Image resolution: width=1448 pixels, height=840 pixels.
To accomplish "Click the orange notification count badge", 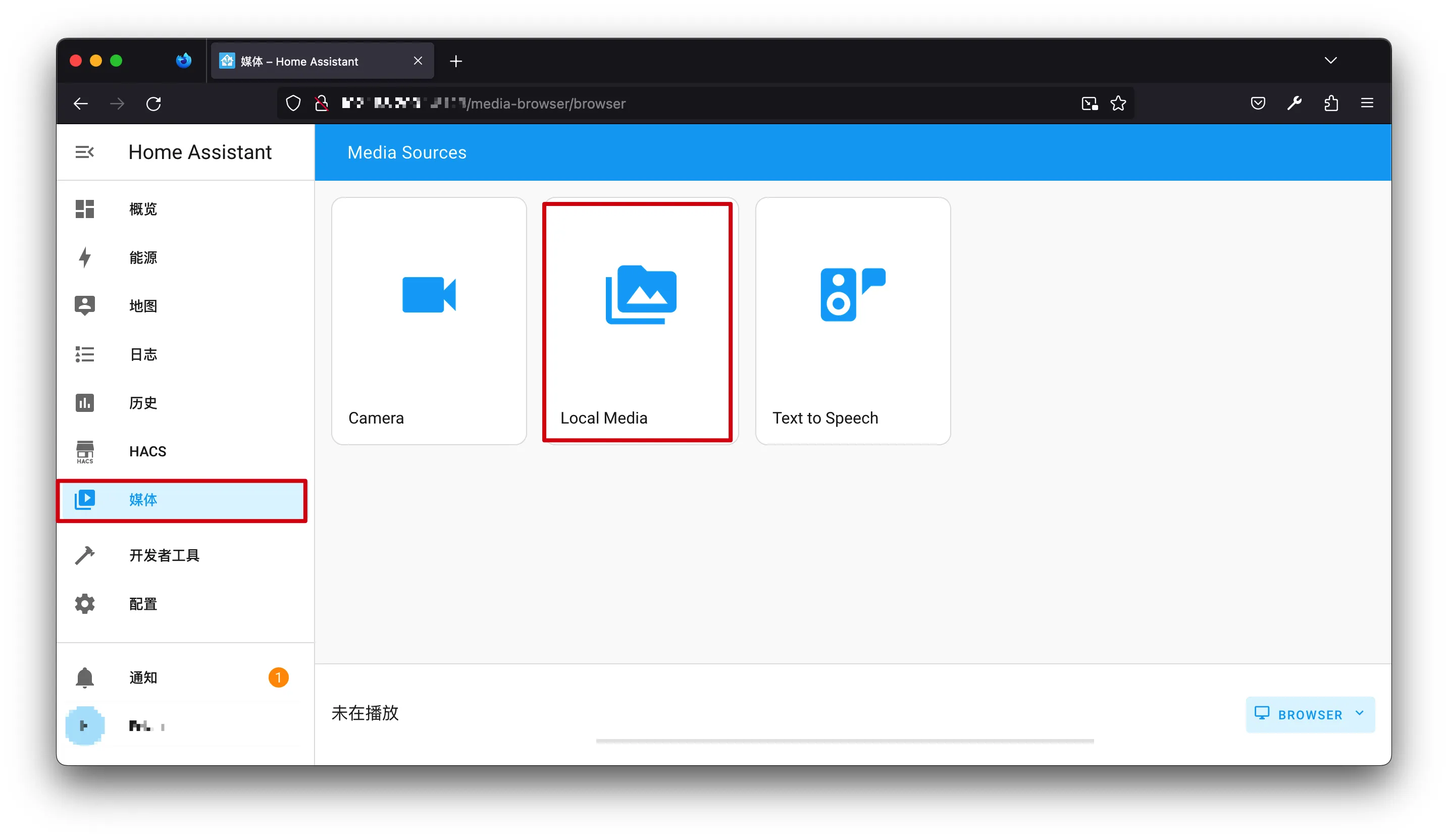I will (278, 678).
